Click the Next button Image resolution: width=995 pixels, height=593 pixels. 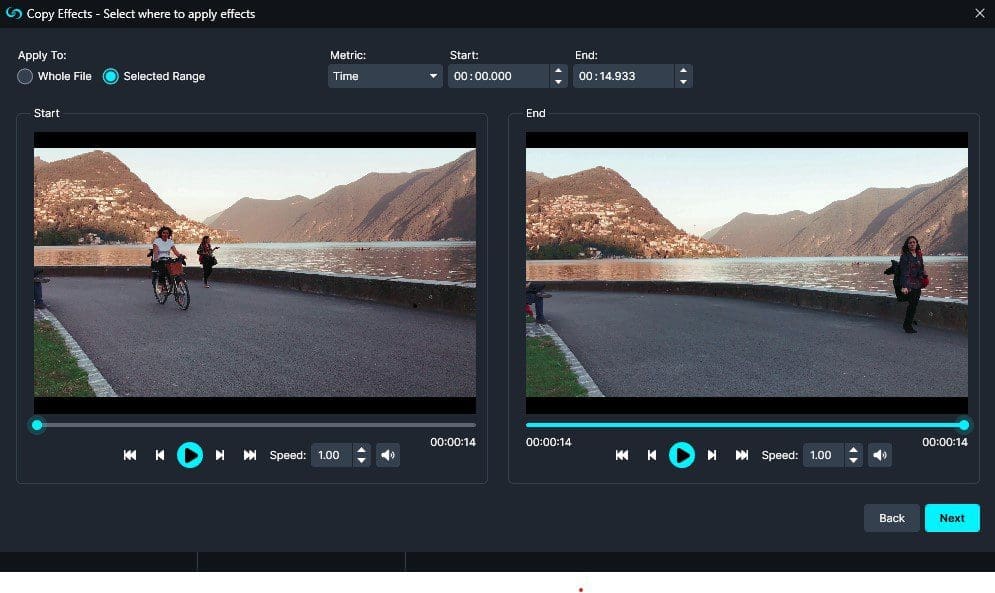pos(951,518)
